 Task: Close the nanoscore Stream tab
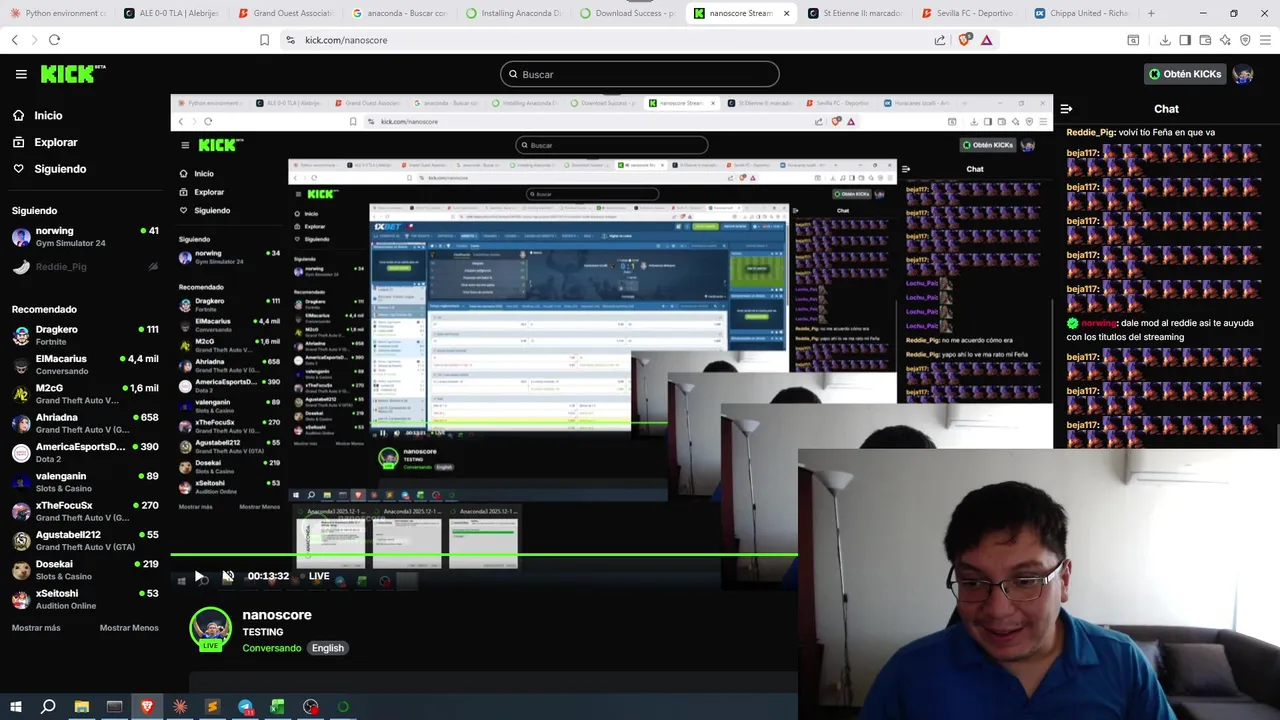786,14
